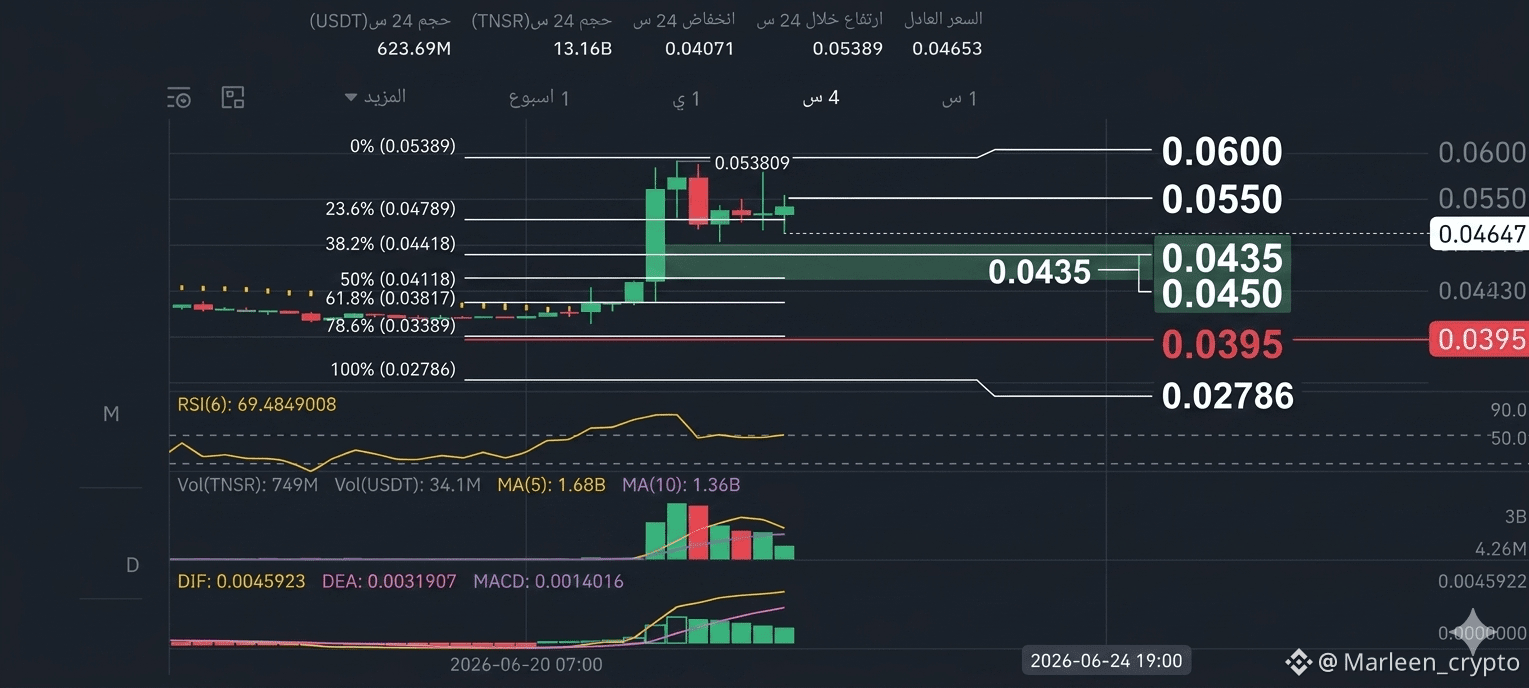Click the 2026-06-24 19:00 time marker
Viewport: 1529px width, 688px height.
pyautogui.click(x=1106, y=661)
